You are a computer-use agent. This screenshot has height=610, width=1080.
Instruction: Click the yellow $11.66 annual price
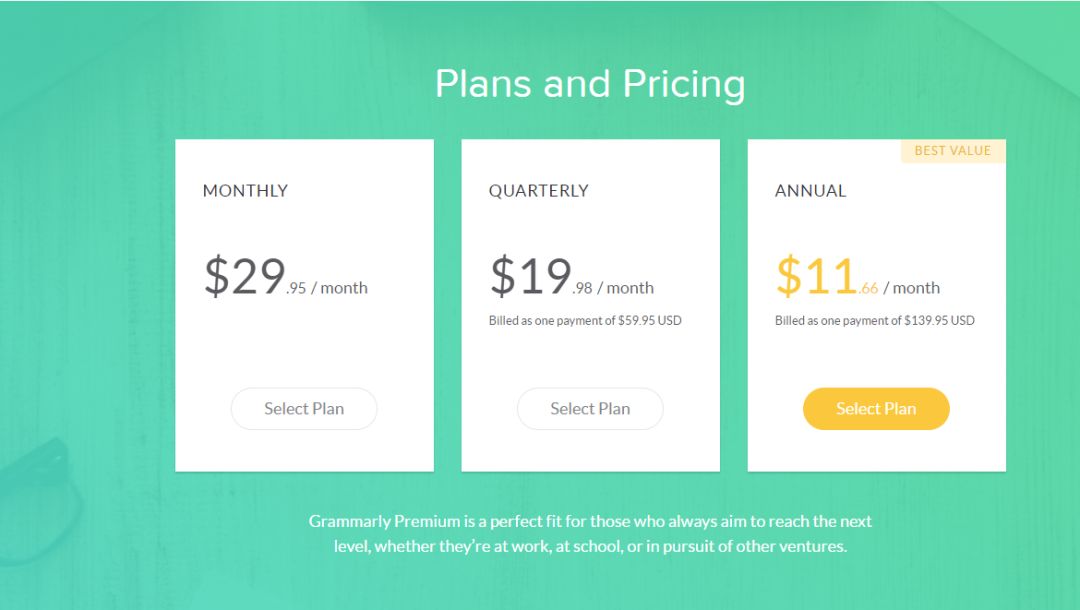click(x=817, y=277)
